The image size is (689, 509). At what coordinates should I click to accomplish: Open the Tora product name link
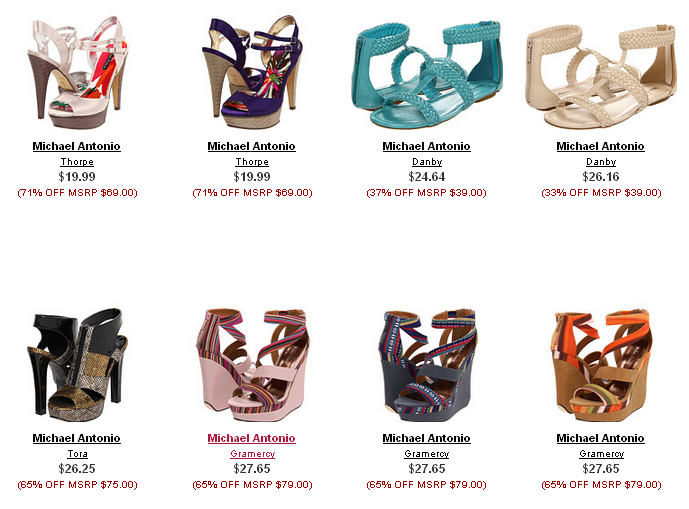[77, 454]
